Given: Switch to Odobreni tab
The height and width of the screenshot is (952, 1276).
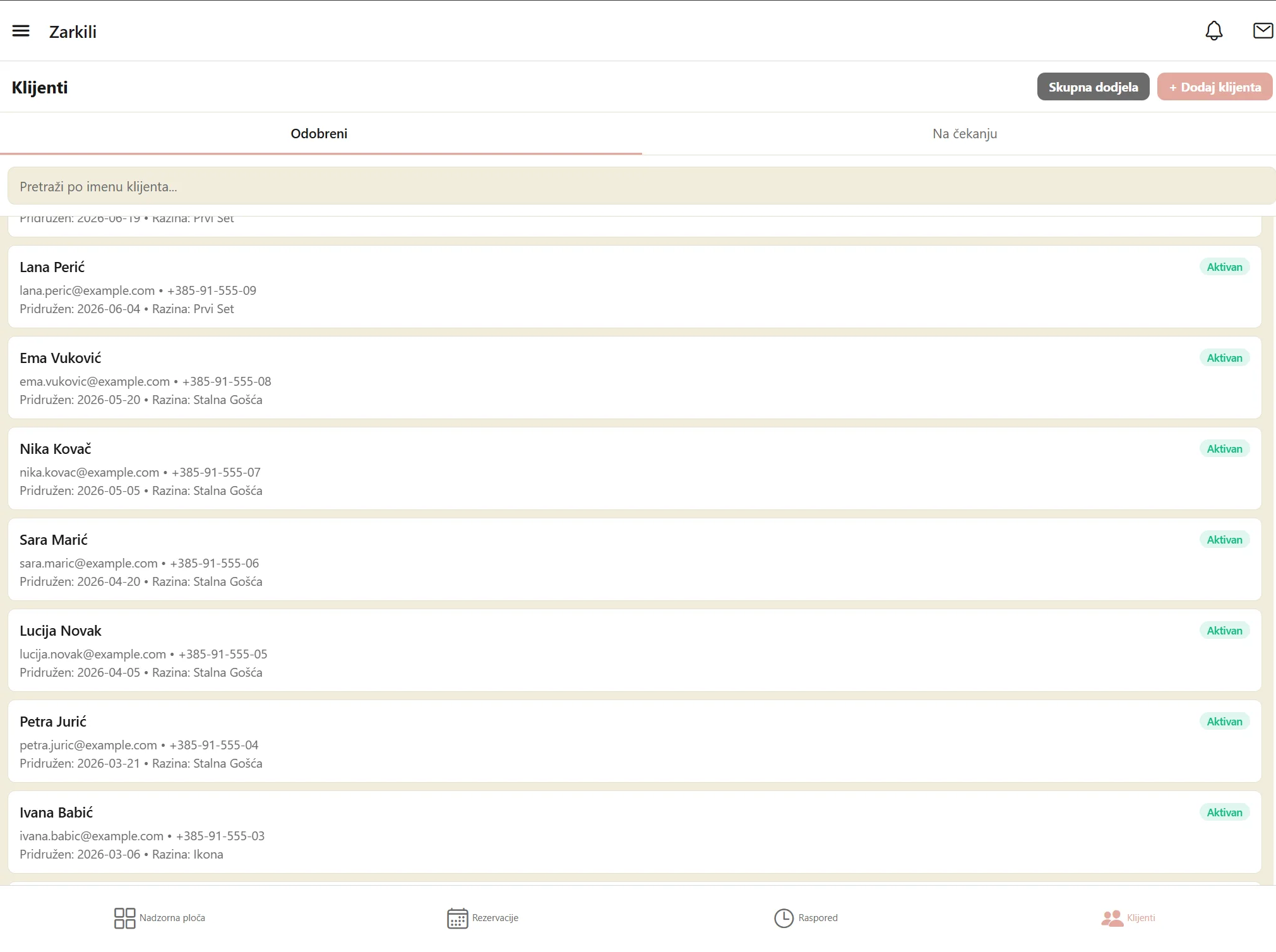Looking at the screenshot, I should (x=319, y=134).
